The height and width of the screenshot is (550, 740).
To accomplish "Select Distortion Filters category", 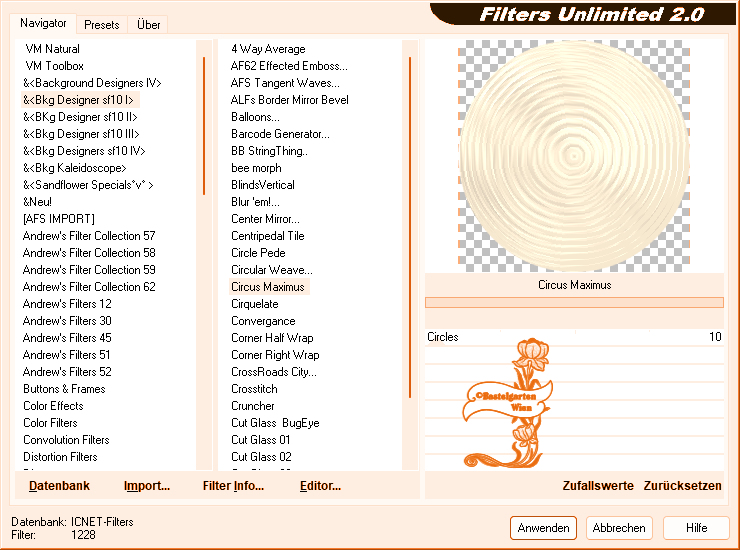I will [60, 457].
